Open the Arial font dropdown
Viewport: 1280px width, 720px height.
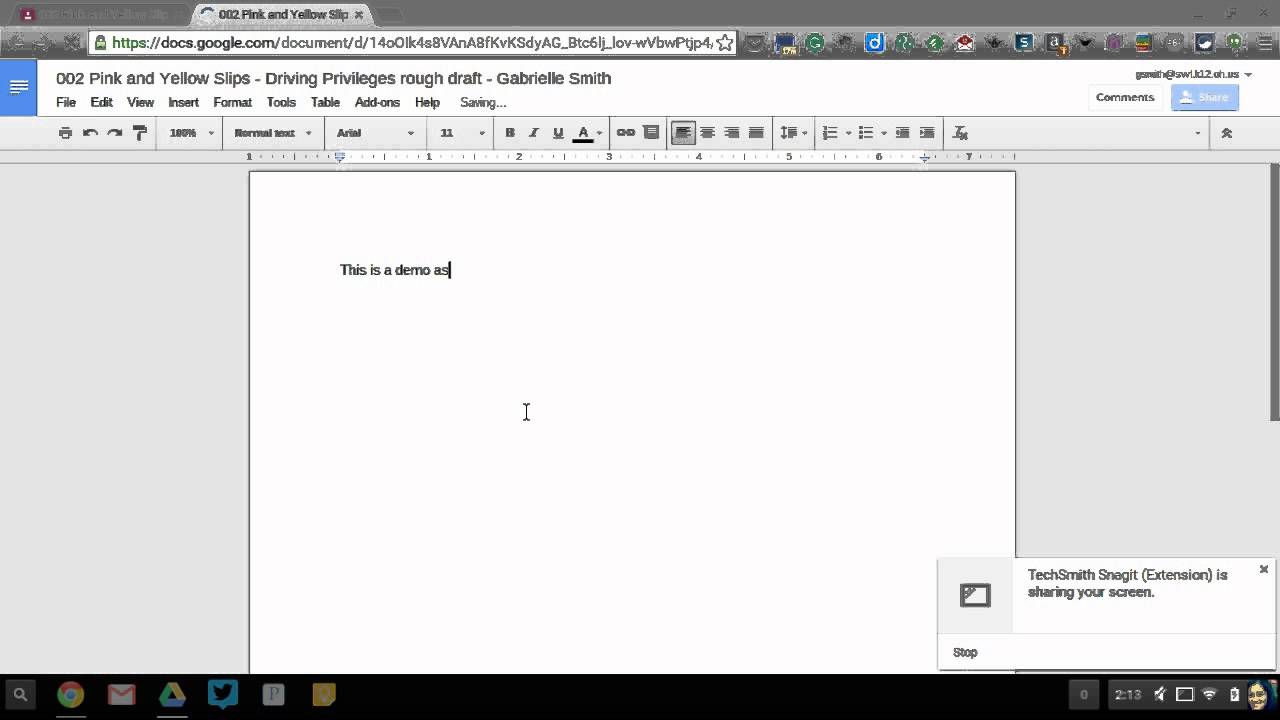[375, 133]
